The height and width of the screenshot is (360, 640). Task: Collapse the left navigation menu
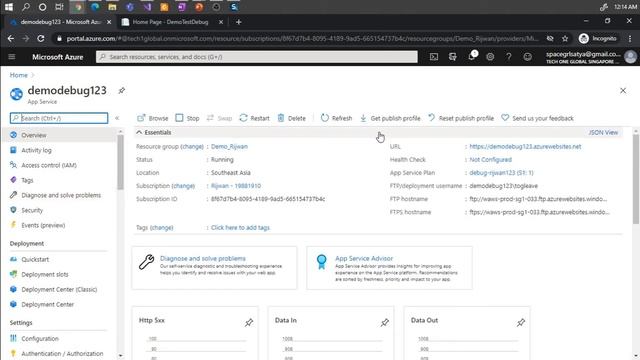pos(117,118)
